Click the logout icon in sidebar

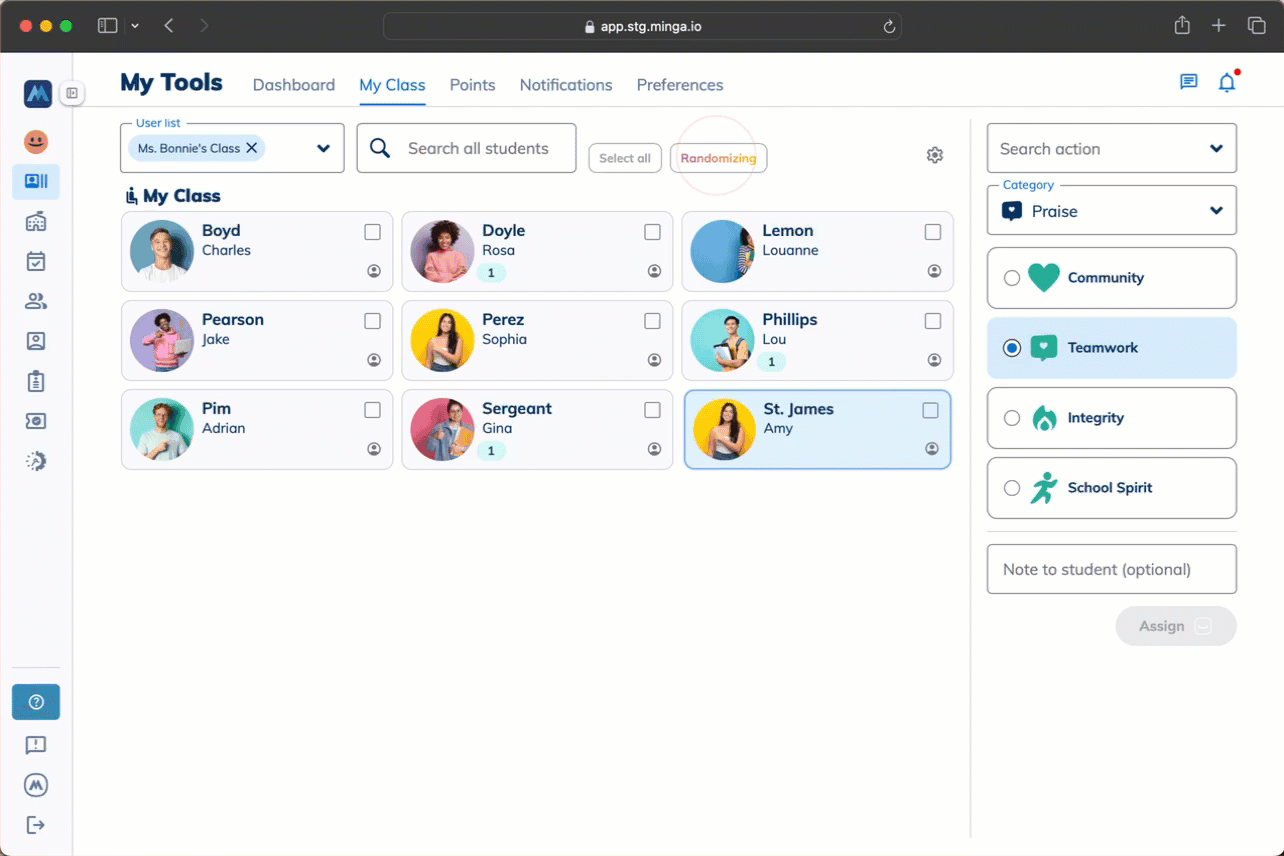point(36,825)
